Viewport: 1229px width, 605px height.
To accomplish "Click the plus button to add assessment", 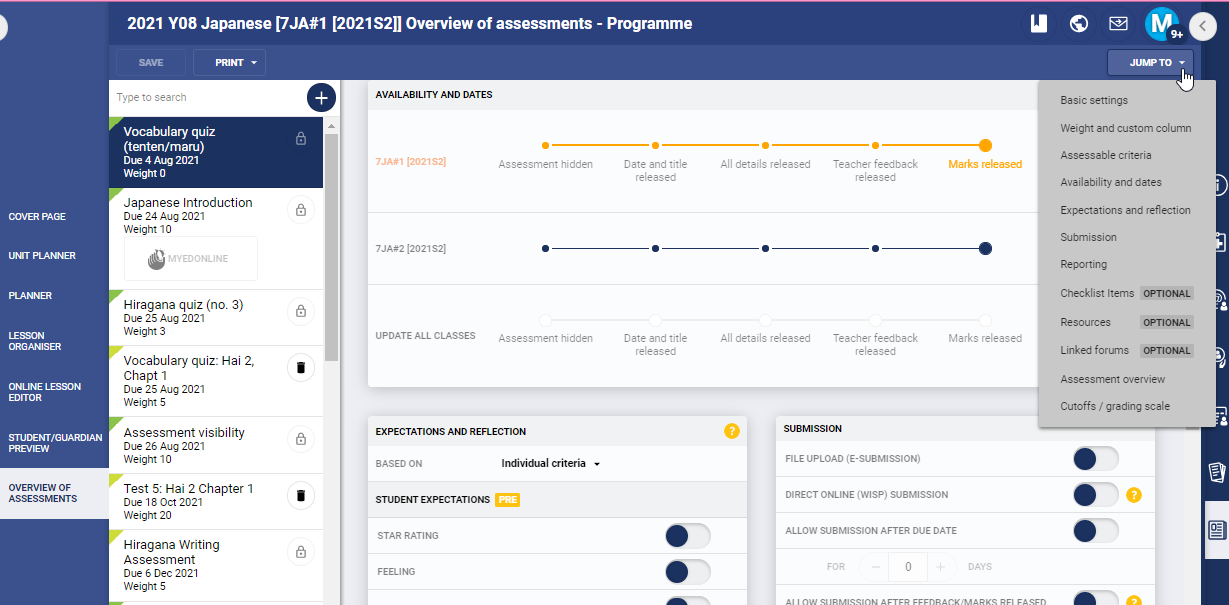I will click(x=320, y=97).
